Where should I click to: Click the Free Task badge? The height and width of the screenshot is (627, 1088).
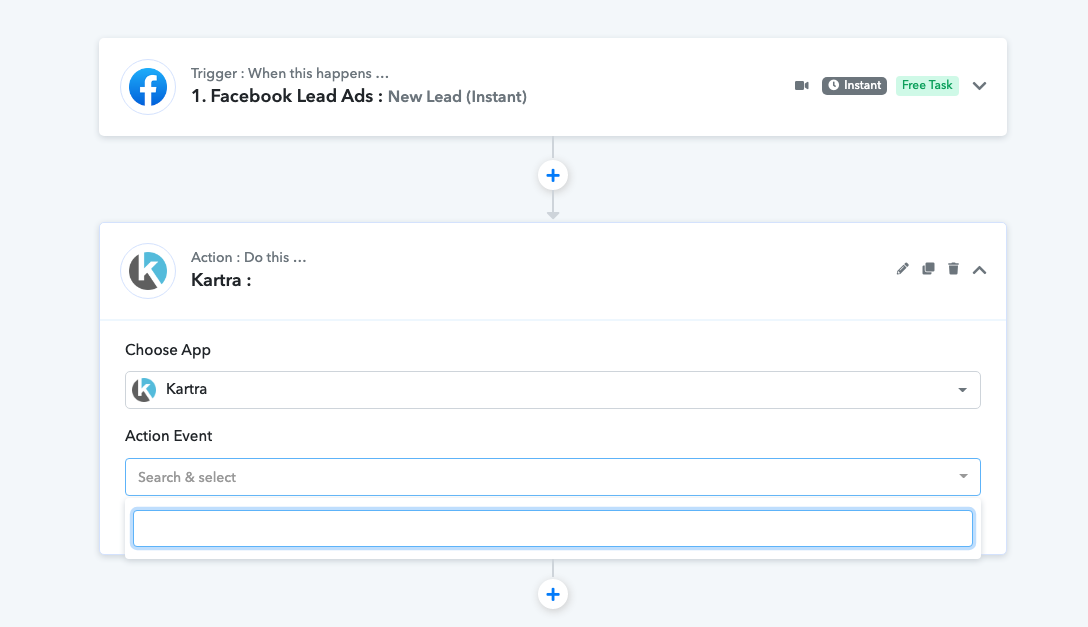927,85
